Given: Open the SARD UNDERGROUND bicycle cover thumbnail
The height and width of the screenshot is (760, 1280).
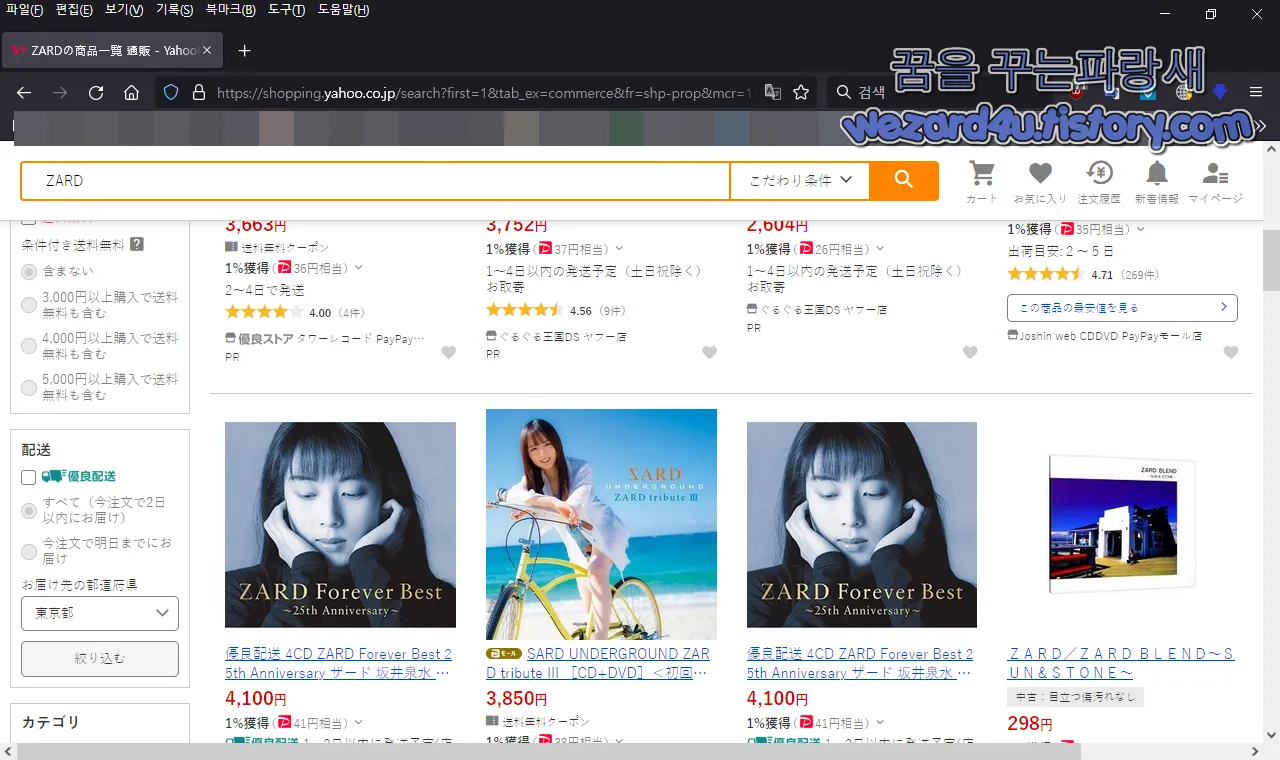Looking at the screenshot, I should 601,524.
